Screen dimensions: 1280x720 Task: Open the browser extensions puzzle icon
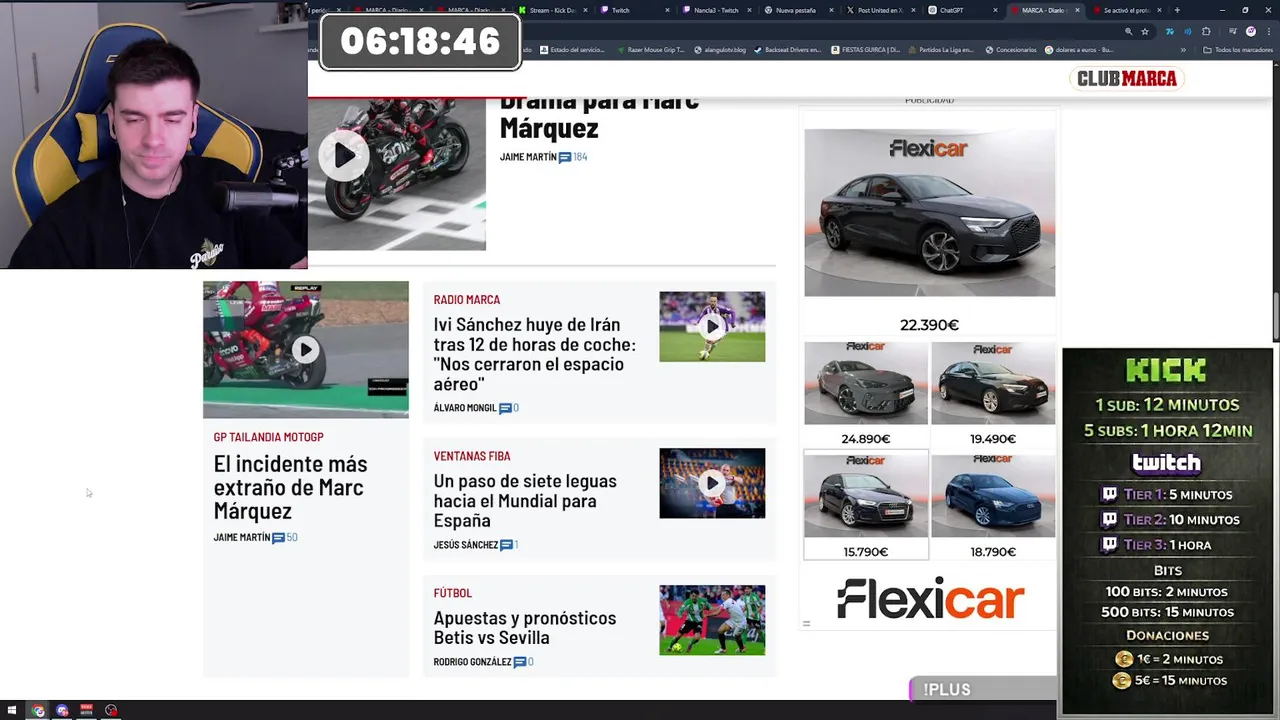[1206, 31]
